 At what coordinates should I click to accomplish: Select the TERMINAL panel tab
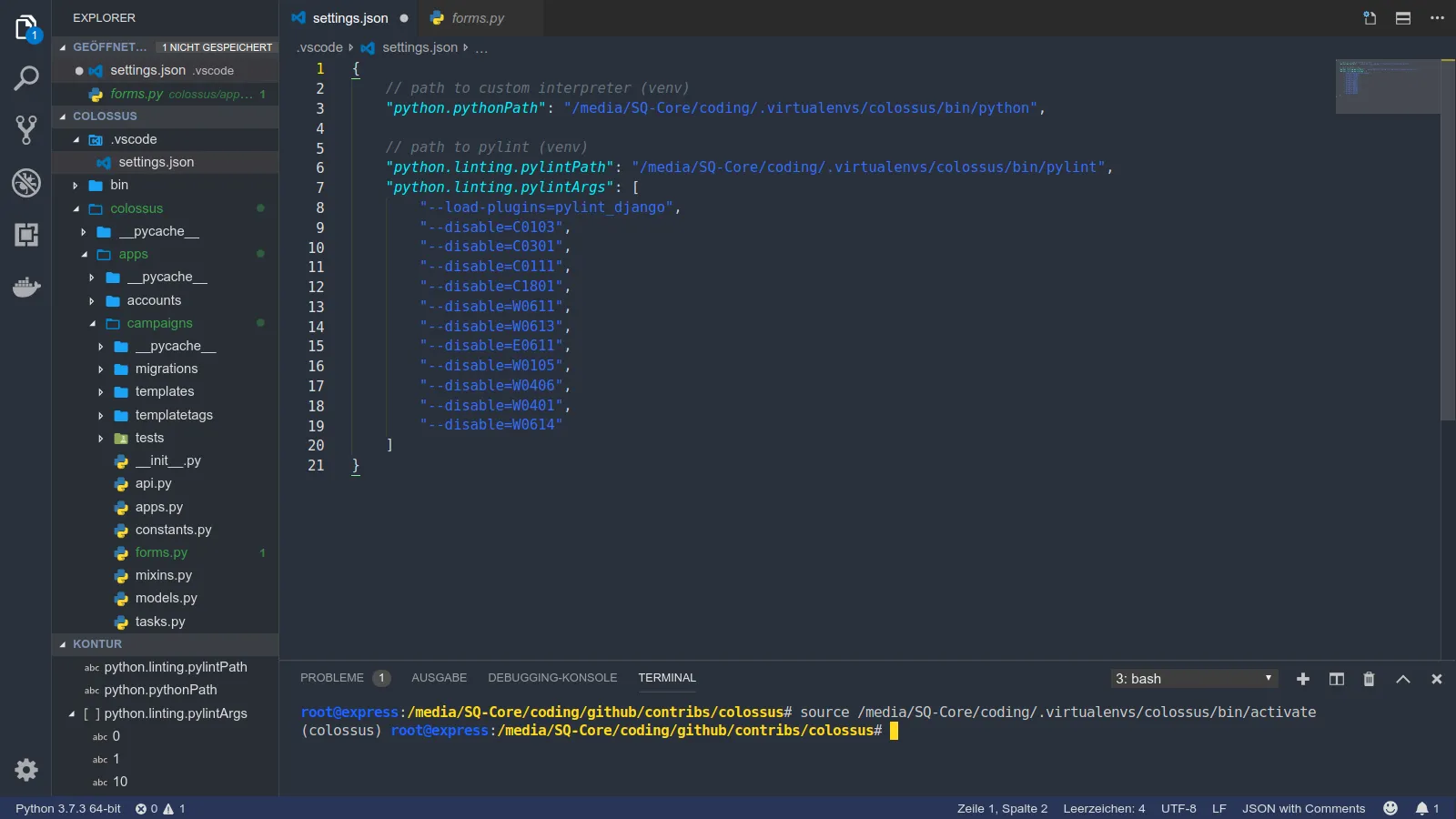(x=667, y=678)
